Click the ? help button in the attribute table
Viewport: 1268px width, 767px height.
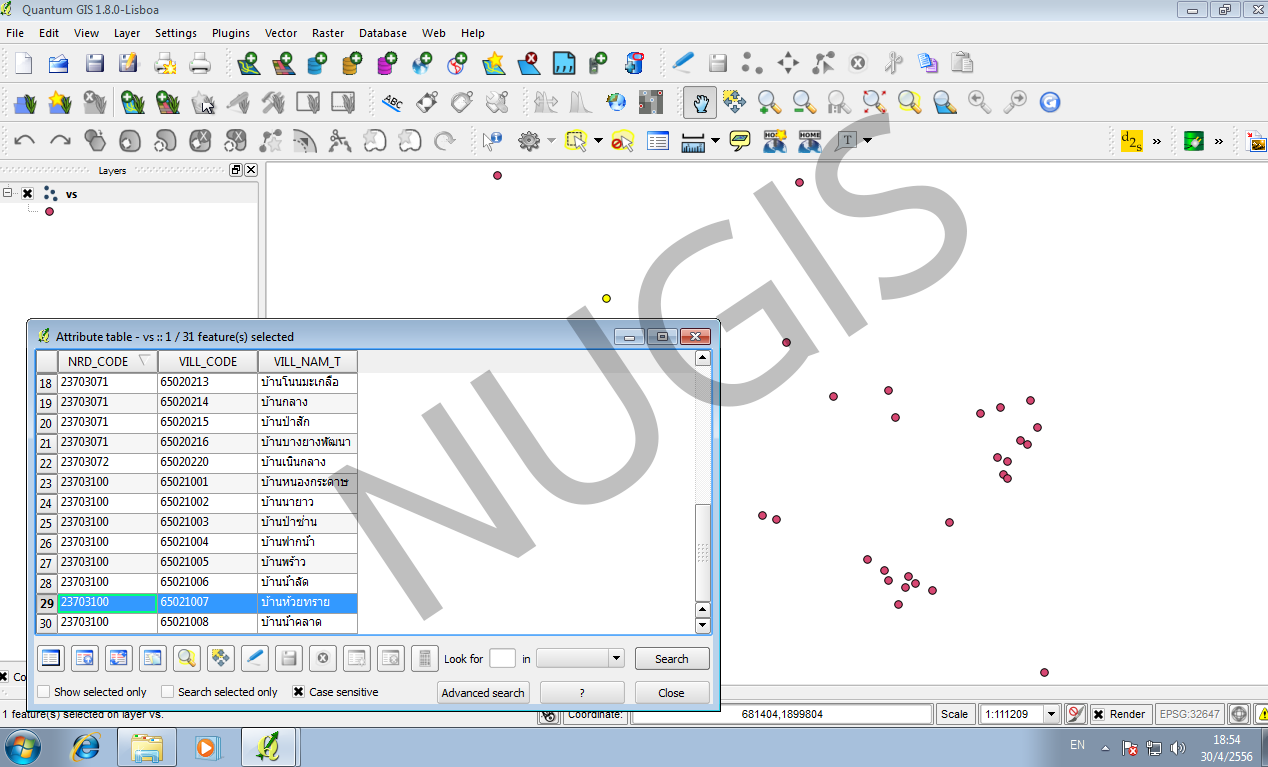point(582,693)
